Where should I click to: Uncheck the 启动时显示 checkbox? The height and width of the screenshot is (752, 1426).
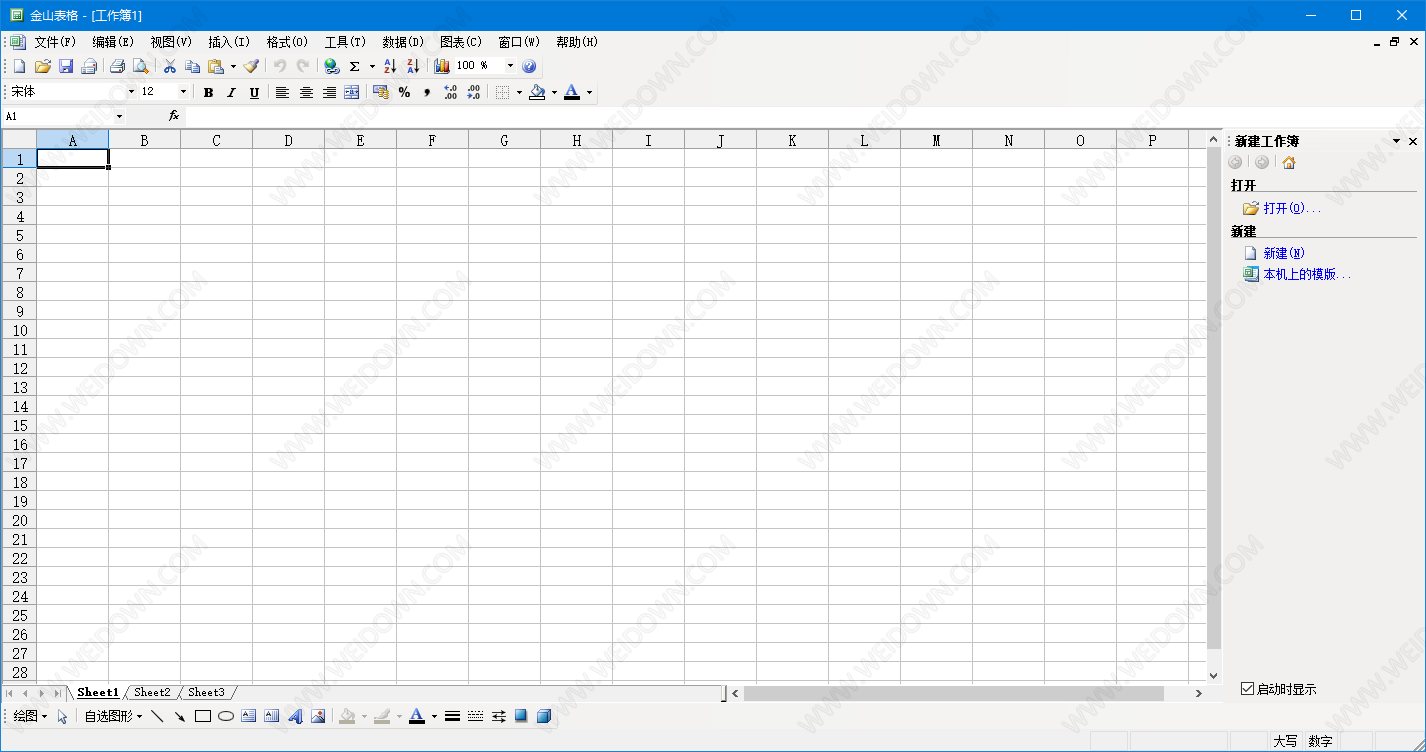(x=1247, y=688)
